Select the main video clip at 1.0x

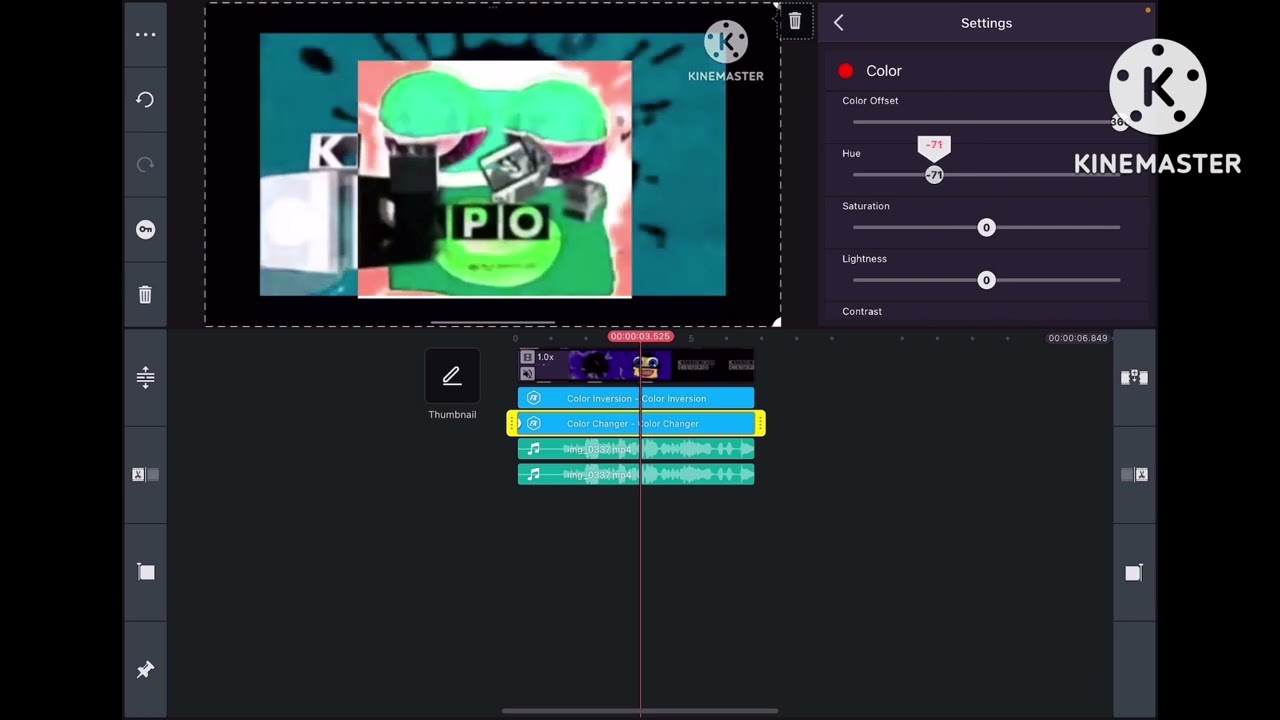636,365
